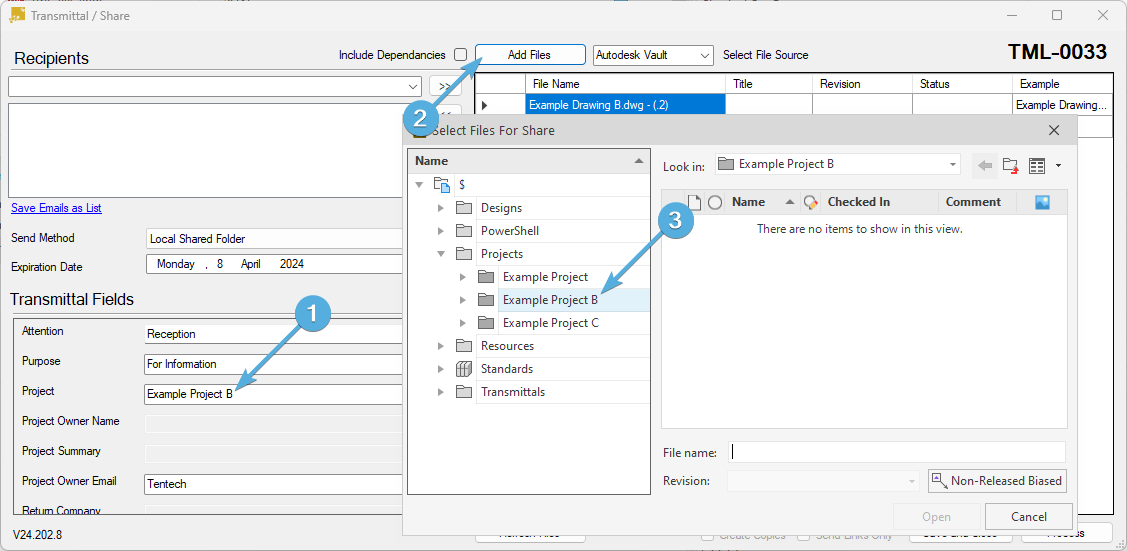This screenshot has width=1127, height=551.
Task: Click the Purpose field For Information
Action: tap(273, 364)
